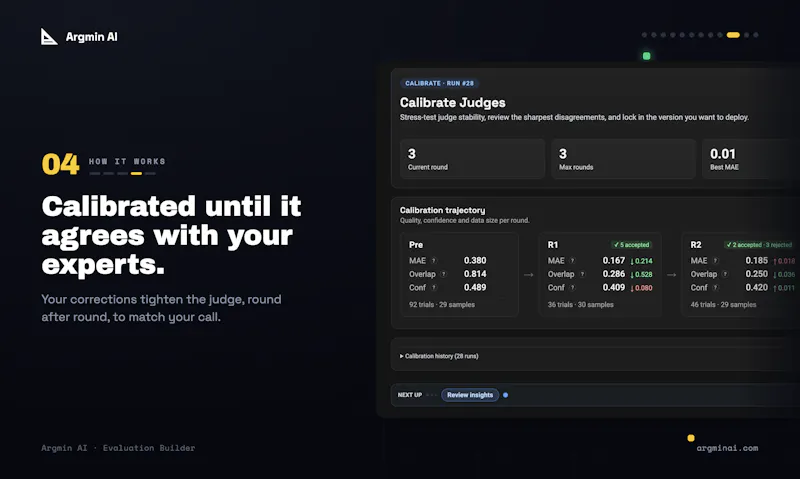Click the Calibrate Judges heading
This screenshot has height=479, width=800.
(x=453, y=103)
